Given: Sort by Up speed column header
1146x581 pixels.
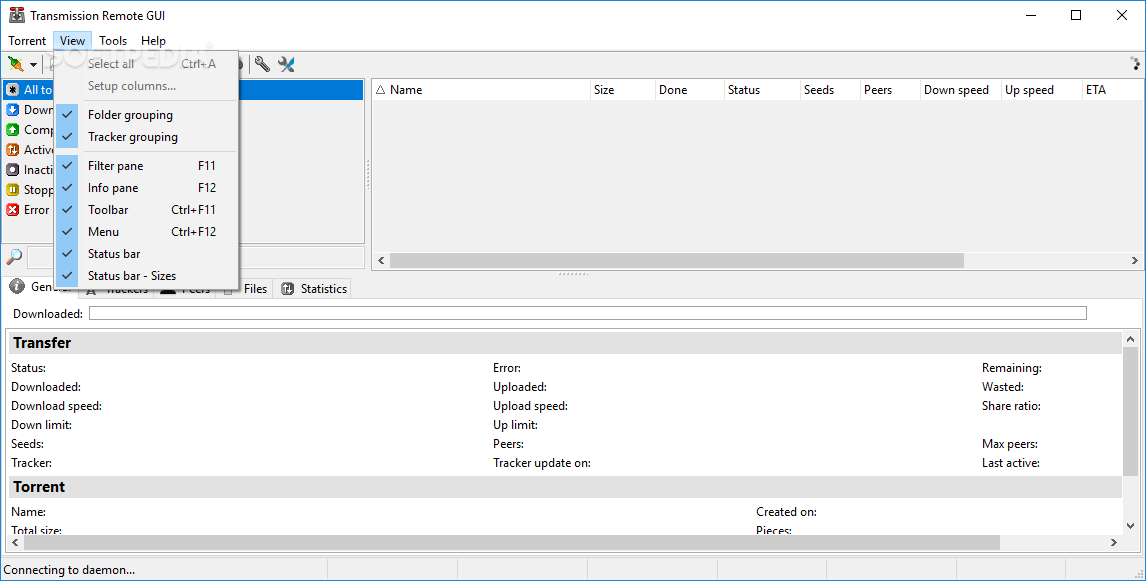Looking at the screenshot, I should [1041, 90].
